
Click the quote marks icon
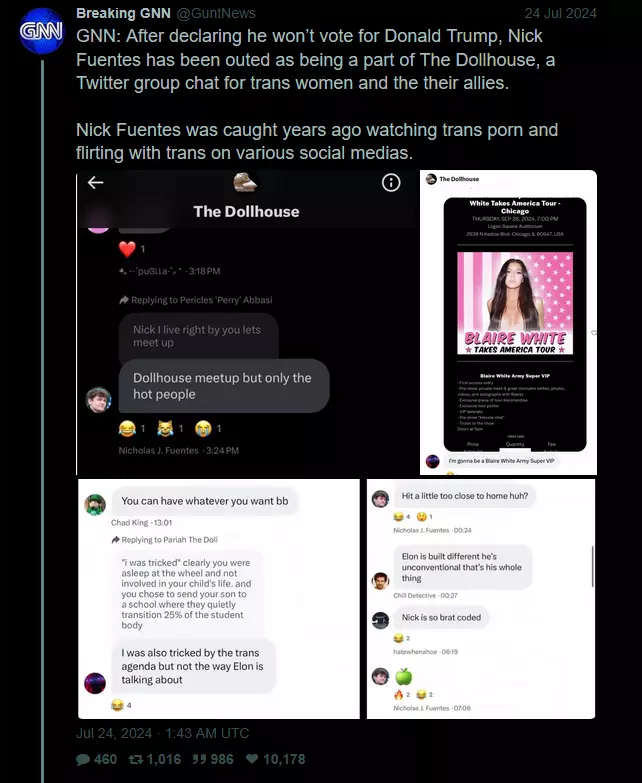(199, 760)
